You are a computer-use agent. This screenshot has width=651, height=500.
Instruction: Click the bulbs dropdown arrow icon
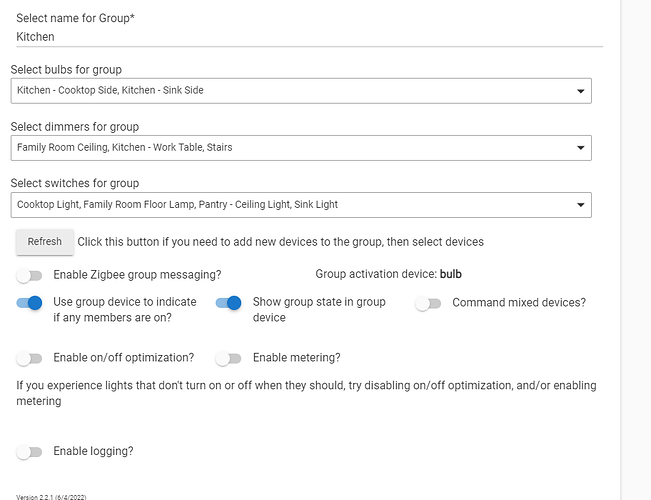point(580,91)
